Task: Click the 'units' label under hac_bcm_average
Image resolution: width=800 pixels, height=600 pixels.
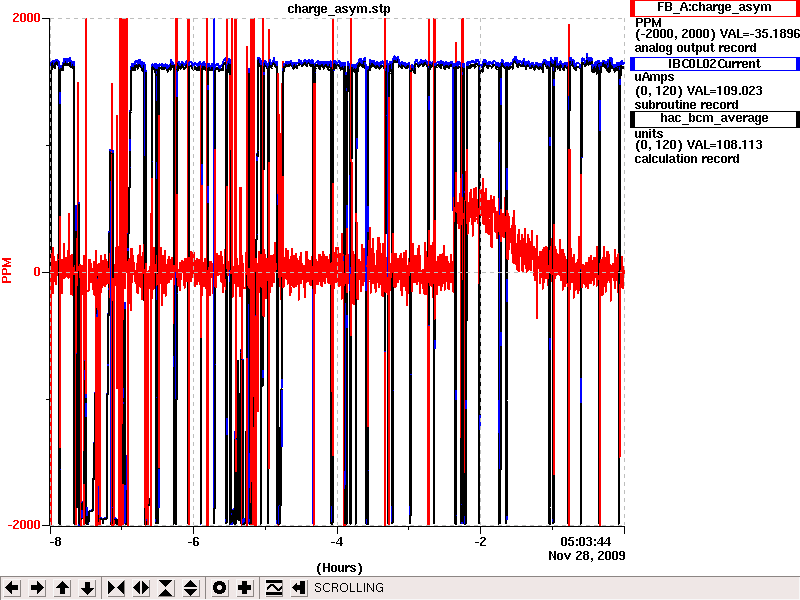Action: click(x=648, y=134)
